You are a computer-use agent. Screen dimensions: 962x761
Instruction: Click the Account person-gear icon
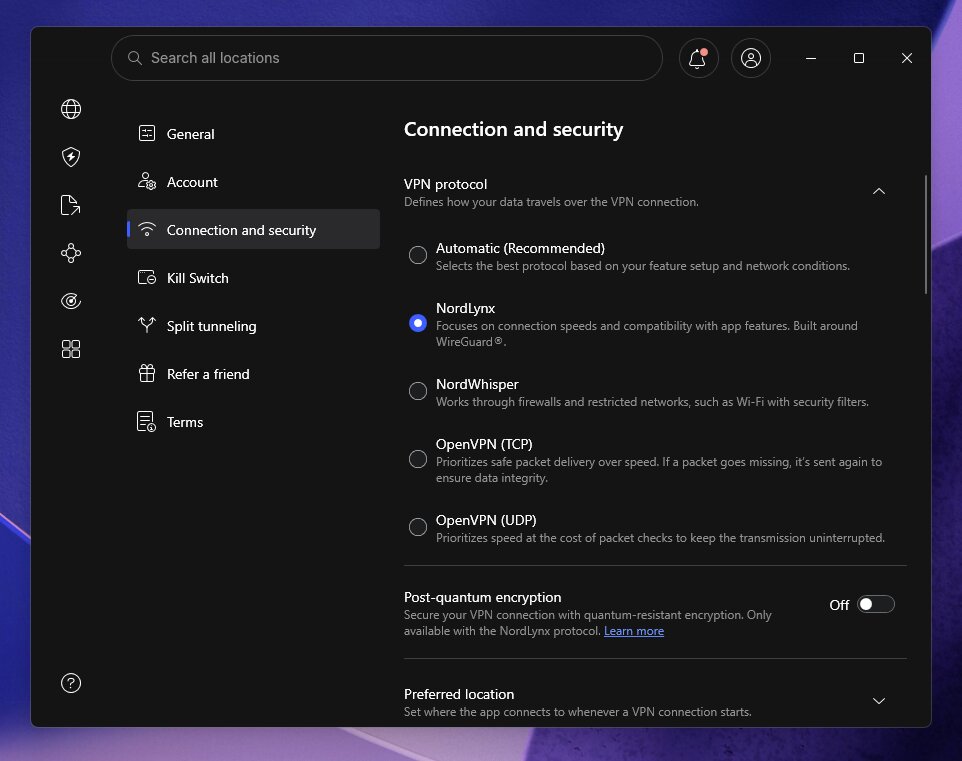tap(147, 182)
